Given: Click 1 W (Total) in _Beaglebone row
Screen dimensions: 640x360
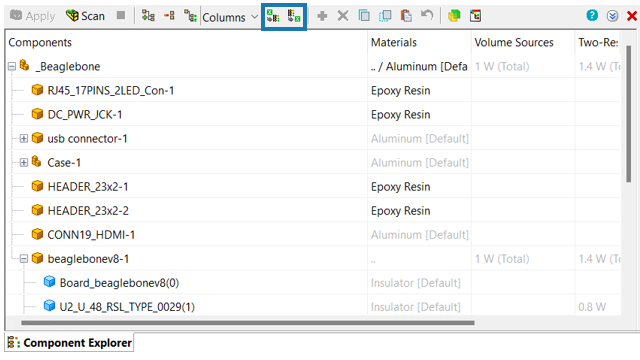Looking at the screenshot, I should click(x=502, y=67).
